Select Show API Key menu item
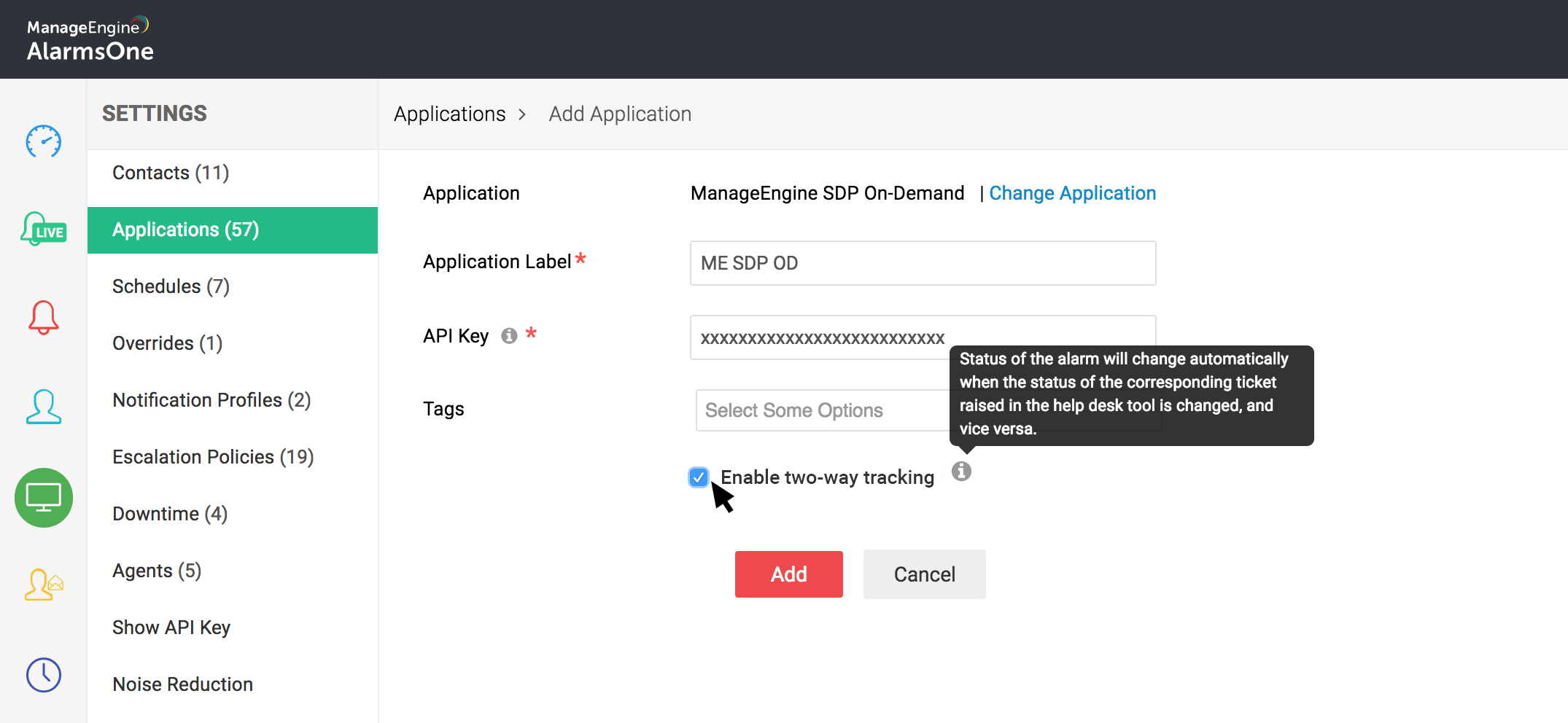The width and height of the screenshot is (1568, 723). 233,628
